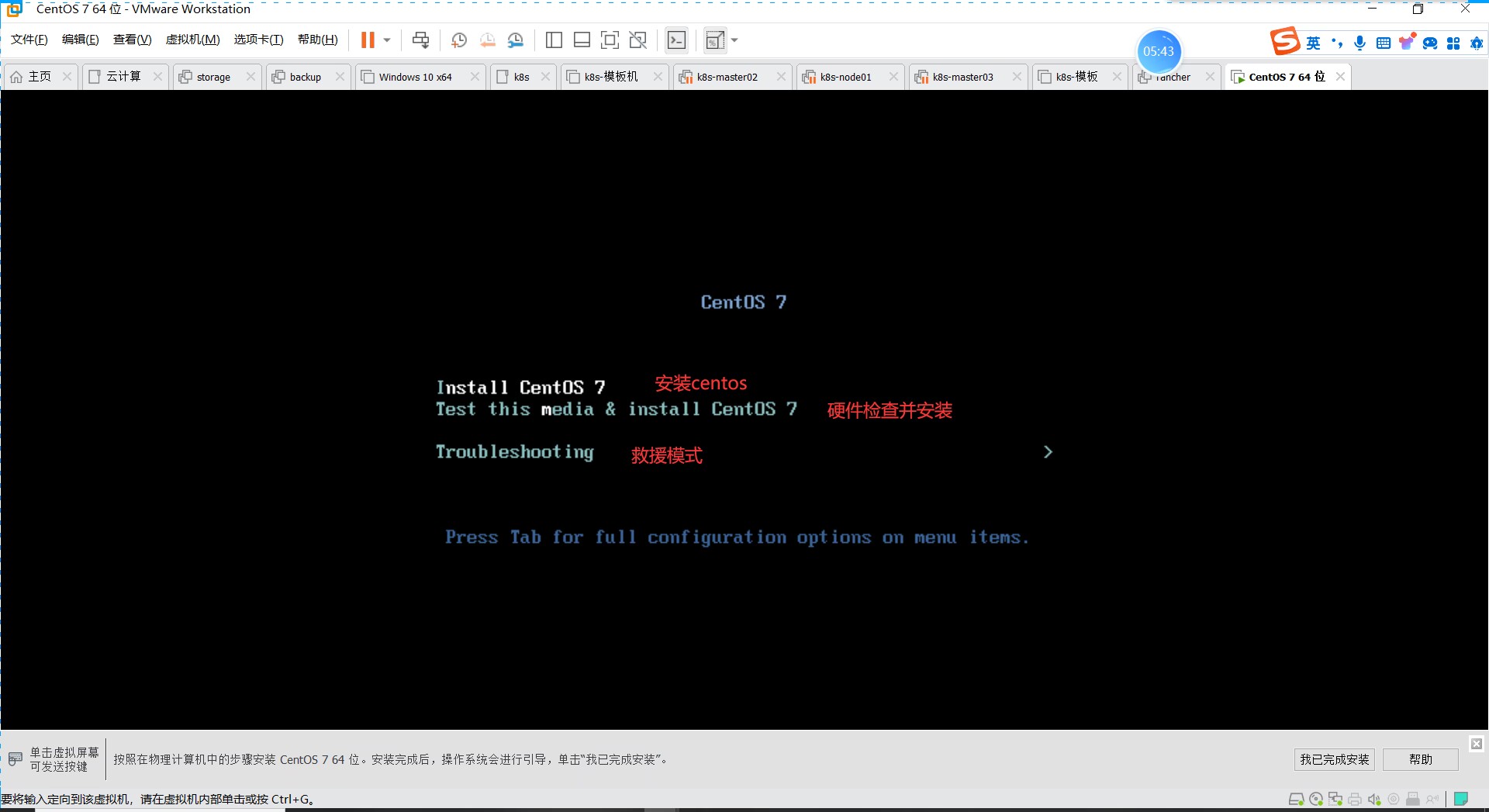The height and width of the screenshot is (812, 1489).
Task: Click the 我已完成安装 button
Action: 1335,759
